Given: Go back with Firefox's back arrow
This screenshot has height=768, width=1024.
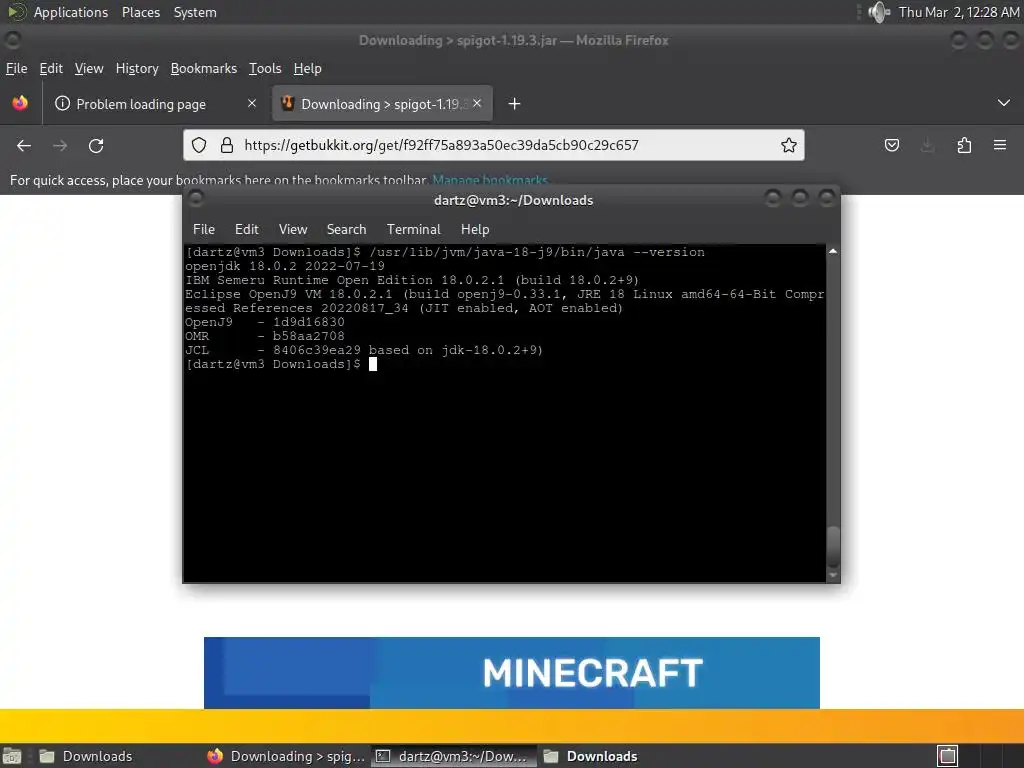Looking at the screenshot, I should pyautogui.click(x=24, y=146).
